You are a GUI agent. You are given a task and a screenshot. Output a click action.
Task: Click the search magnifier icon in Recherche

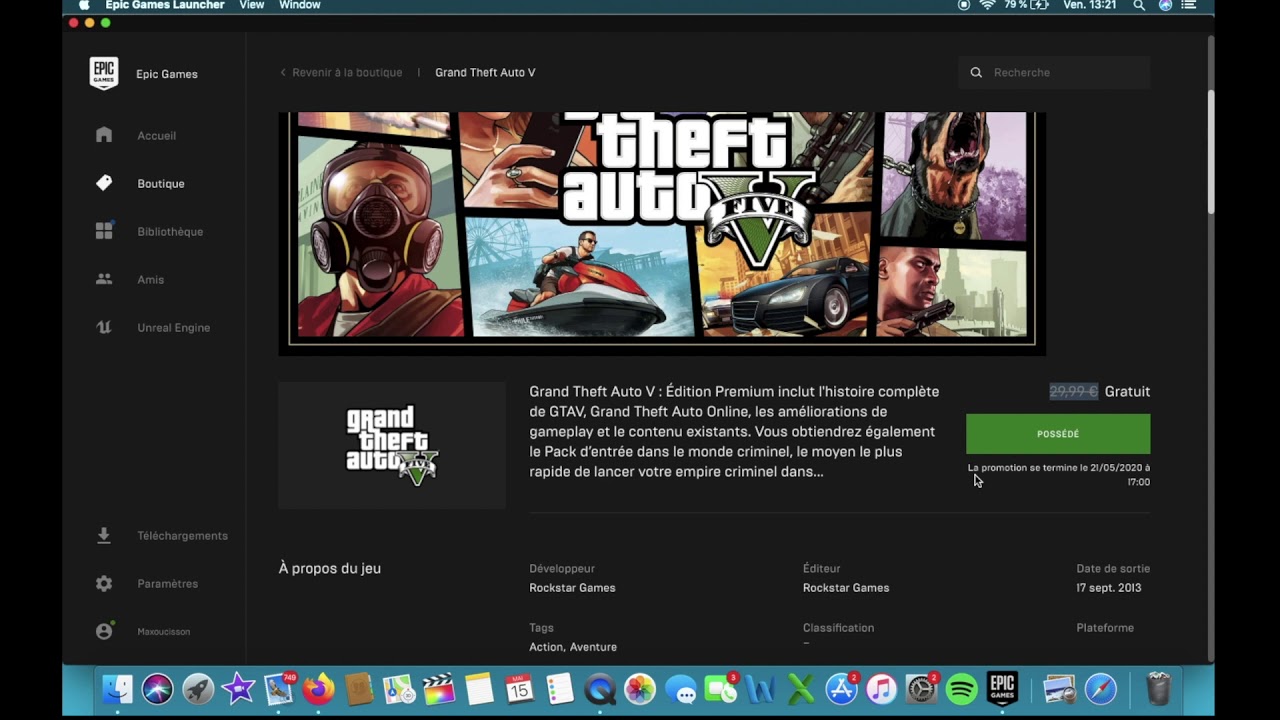coord(976,73)
